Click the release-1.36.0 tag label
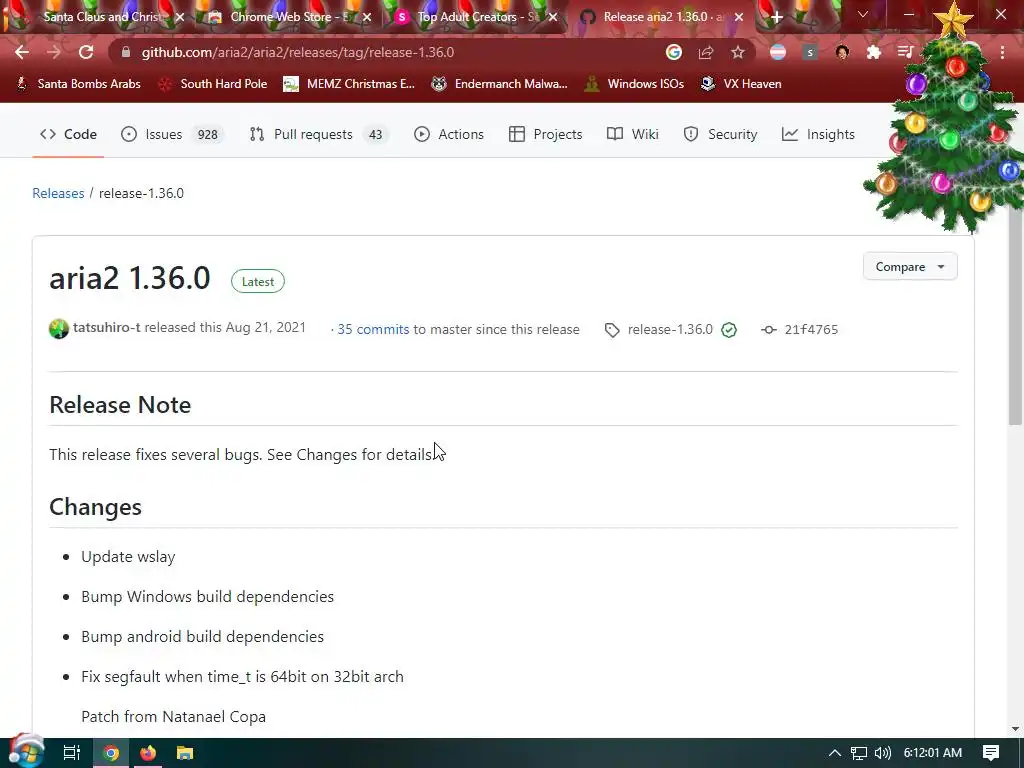Viewport: 1024px width, 768px height. (x=670, y=329)
